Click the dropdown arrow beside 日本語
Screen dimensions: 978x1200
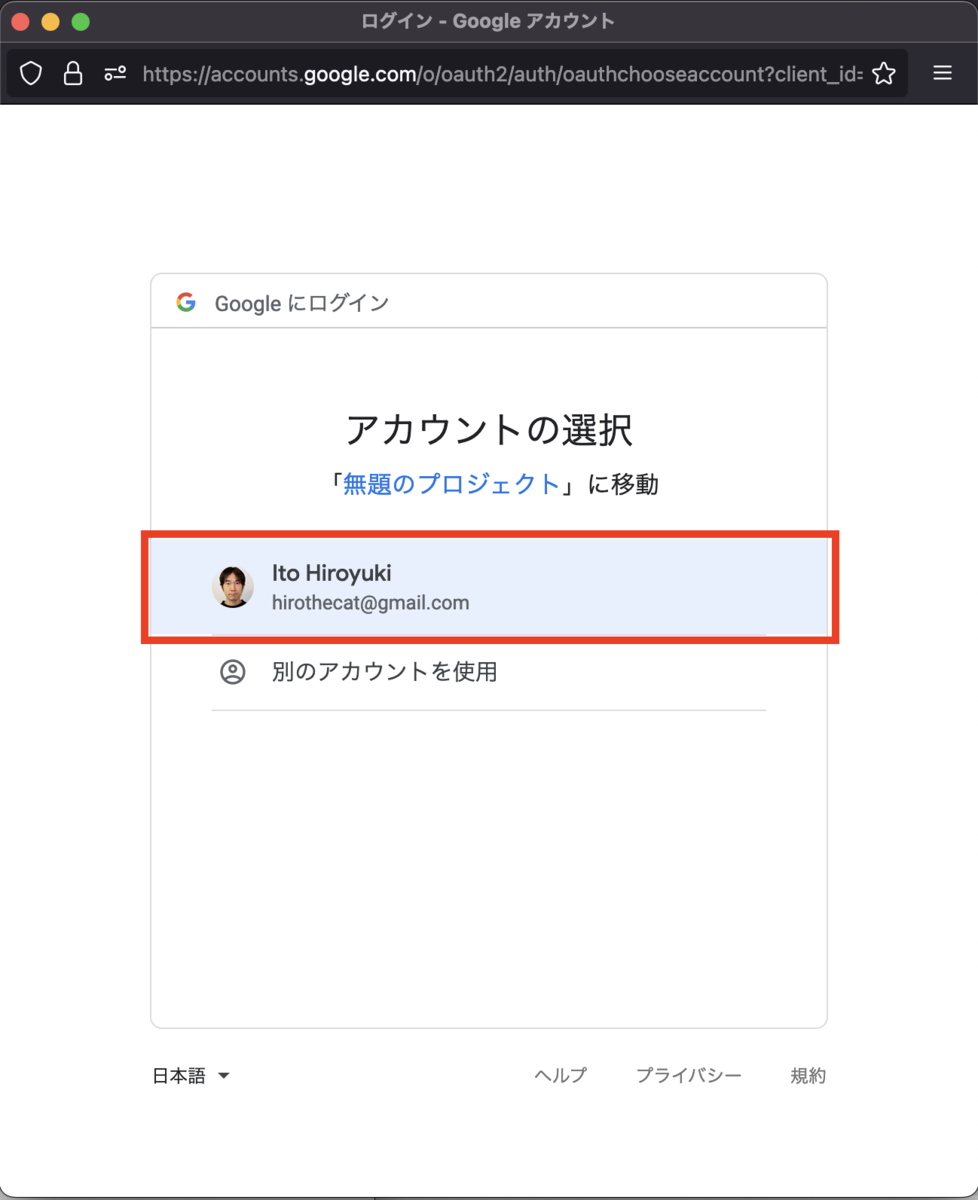click(x=223, y=1076)
